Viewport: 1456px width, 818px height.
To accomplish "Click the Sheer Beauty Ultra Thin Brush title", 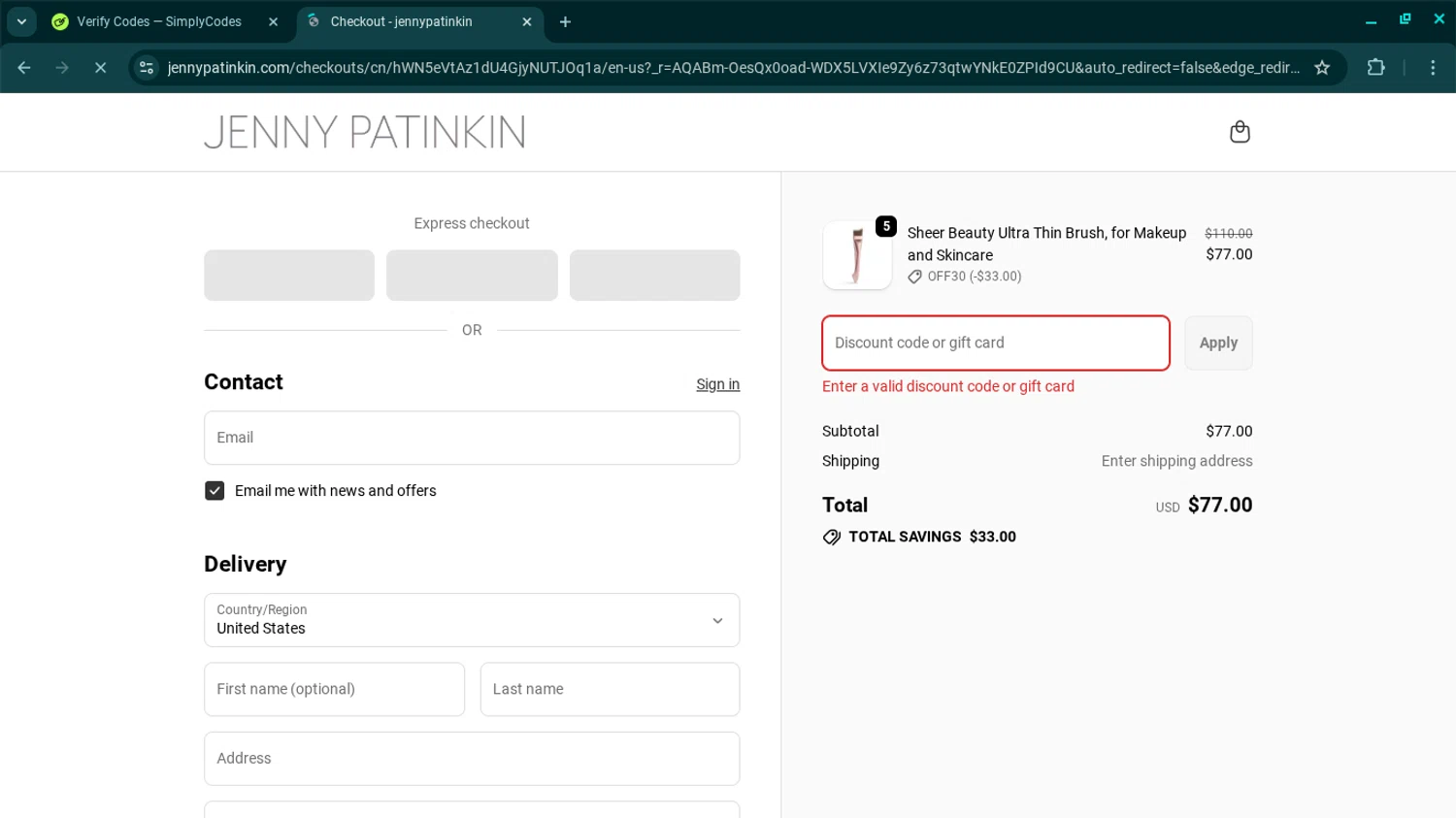I will tap(1046, 244).
